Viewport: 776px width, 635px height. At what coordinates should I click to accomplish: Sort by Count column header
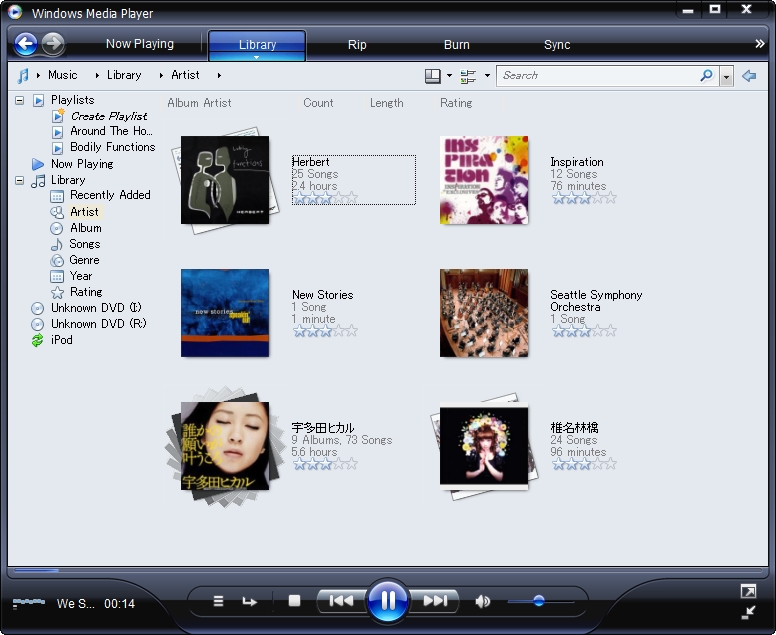tap(318, 103)
